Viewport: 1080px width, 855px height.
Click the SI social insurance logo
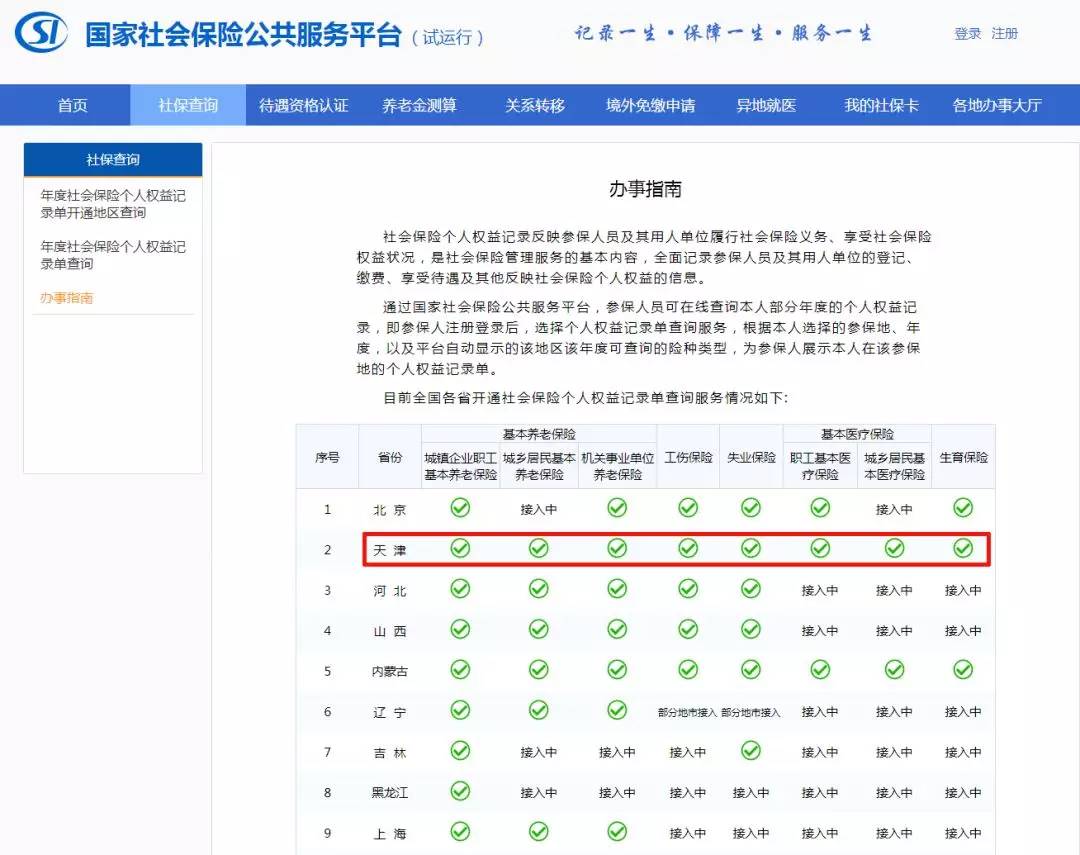tap(41, 34)
